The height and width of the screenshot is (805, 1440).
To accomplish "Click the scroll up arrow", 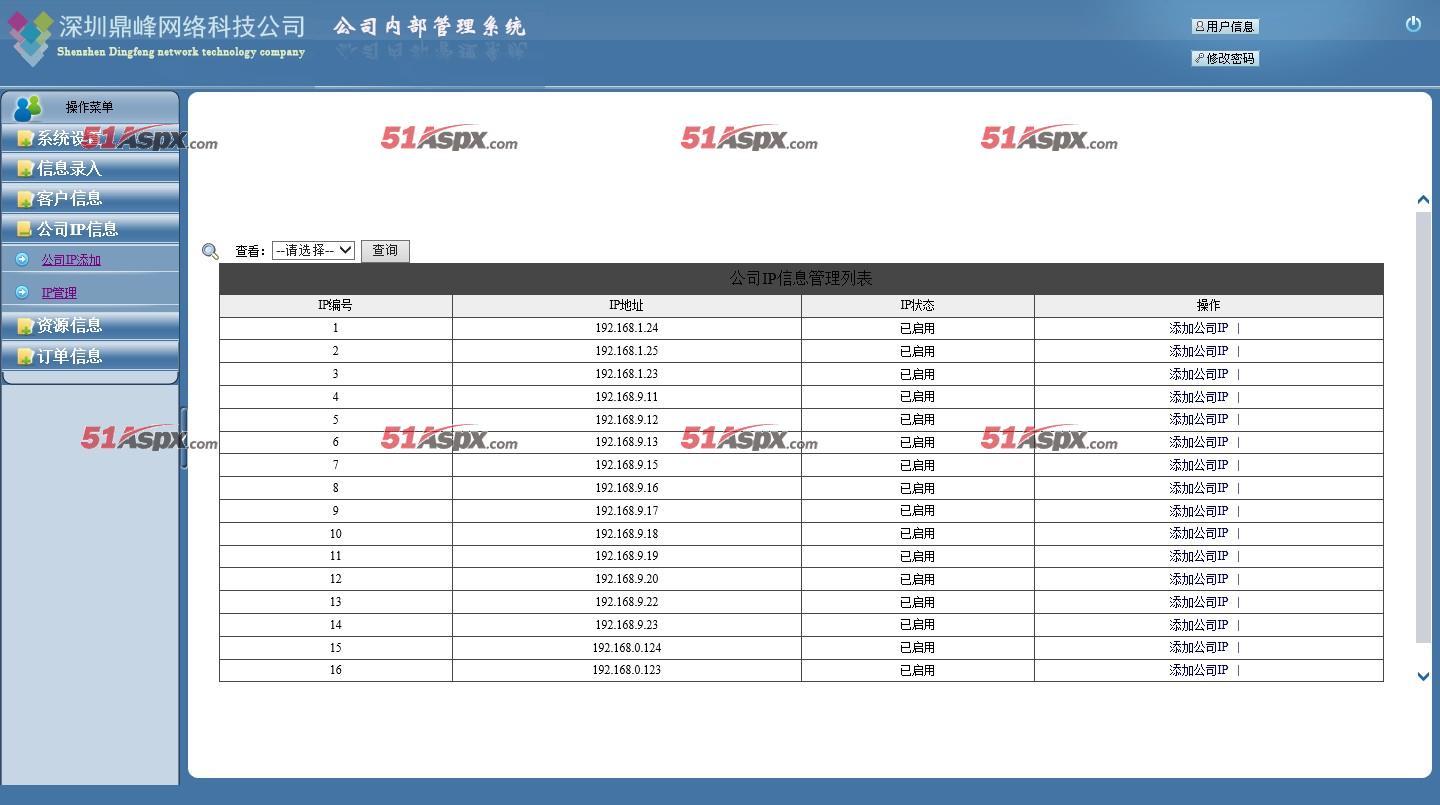I will [1423, 200].
